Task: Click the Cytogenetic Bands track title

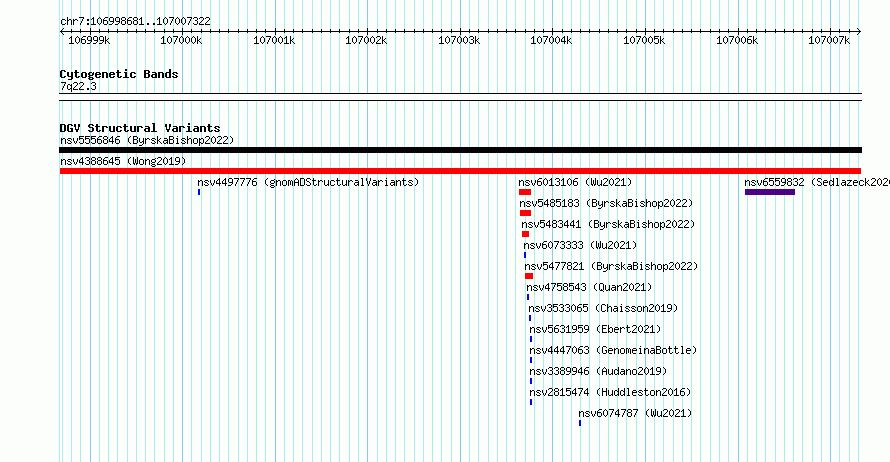Action: [x=119, y=74]
